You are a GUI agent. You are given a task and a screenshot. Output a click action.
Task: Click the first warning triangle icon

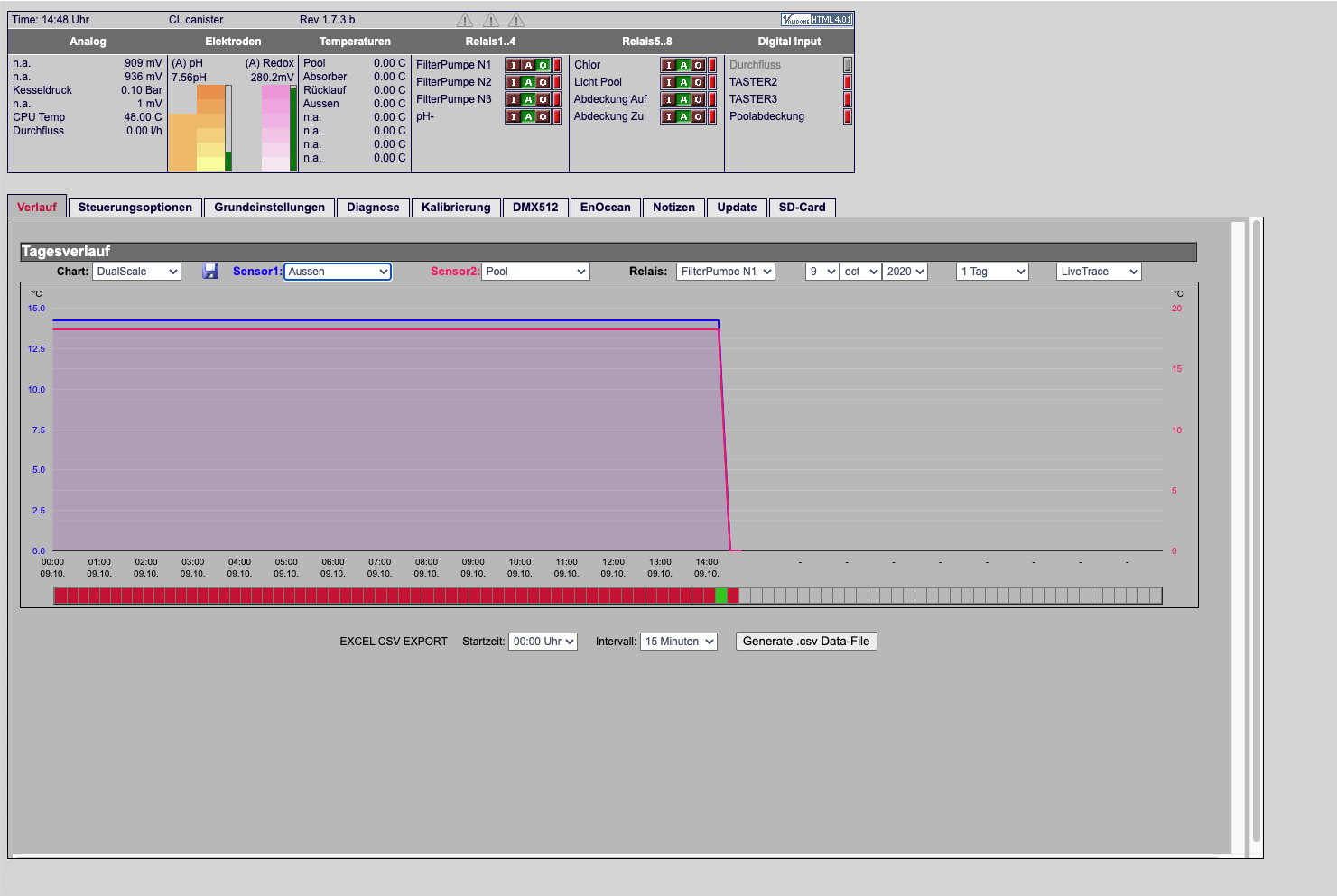pos(465,20)
